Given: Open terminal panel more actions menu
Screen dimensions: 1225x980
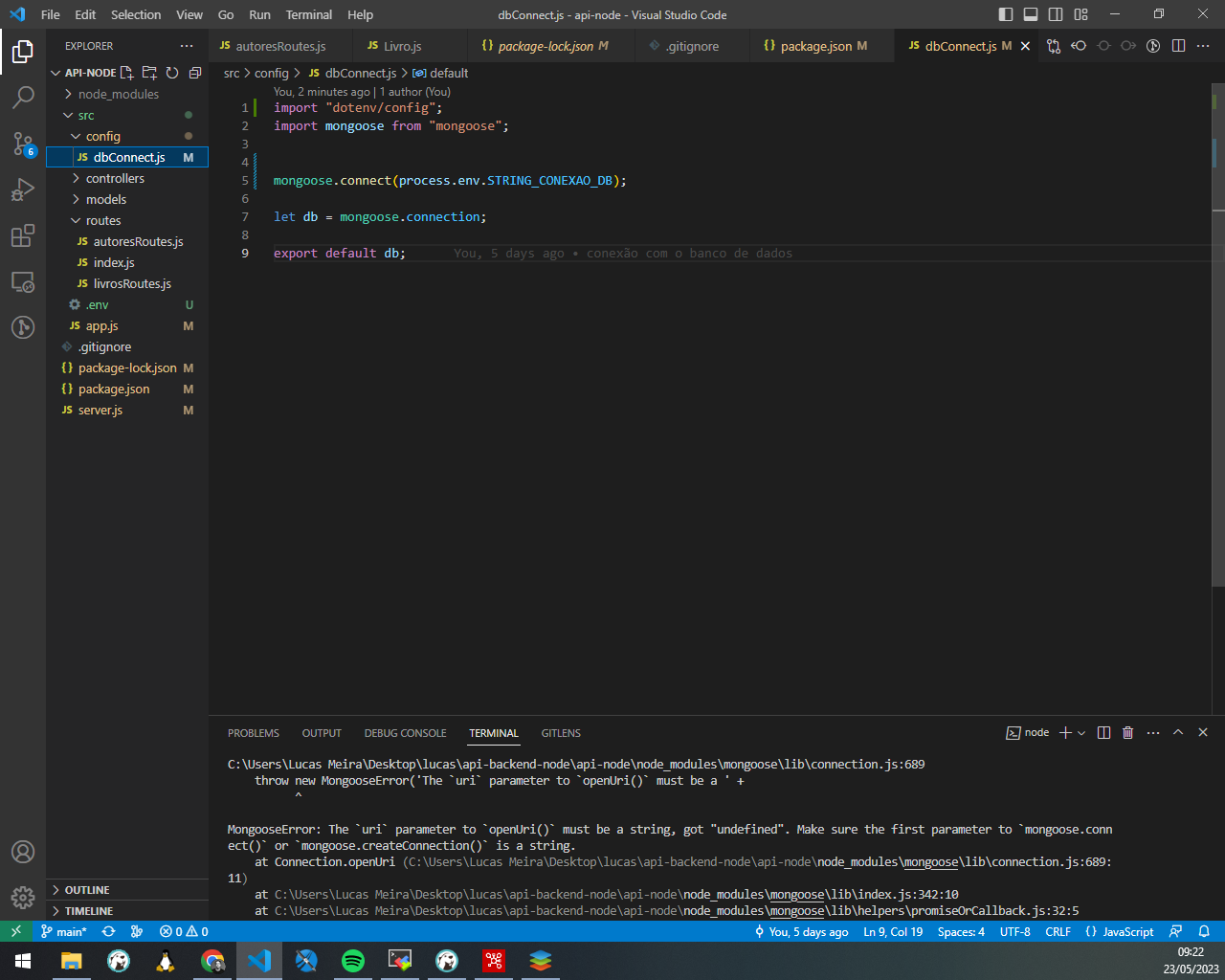Looking at the screenshot, I should coord(1153,732).
